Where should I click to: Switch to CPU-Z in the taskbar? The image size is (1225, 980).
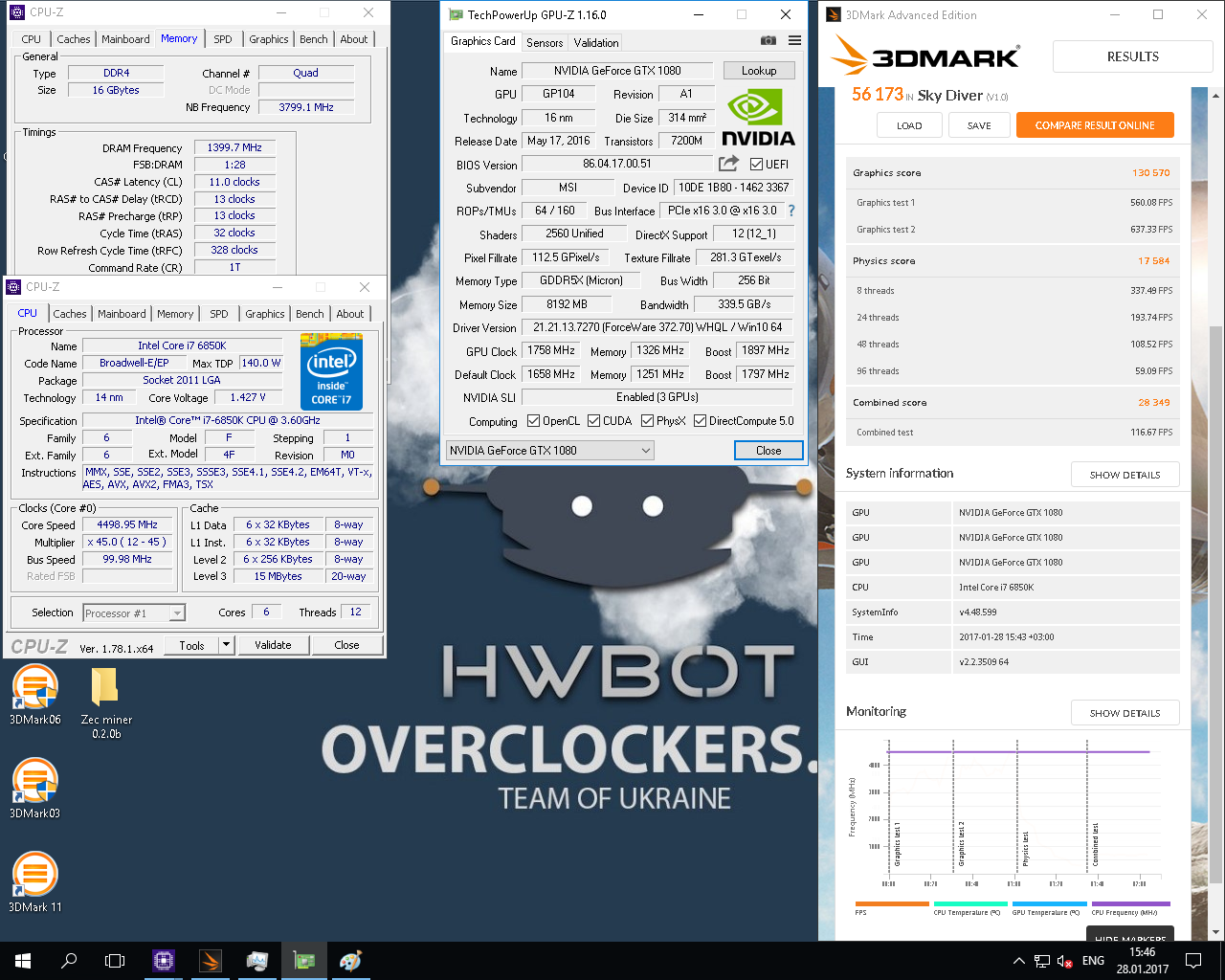pos(164,960)
